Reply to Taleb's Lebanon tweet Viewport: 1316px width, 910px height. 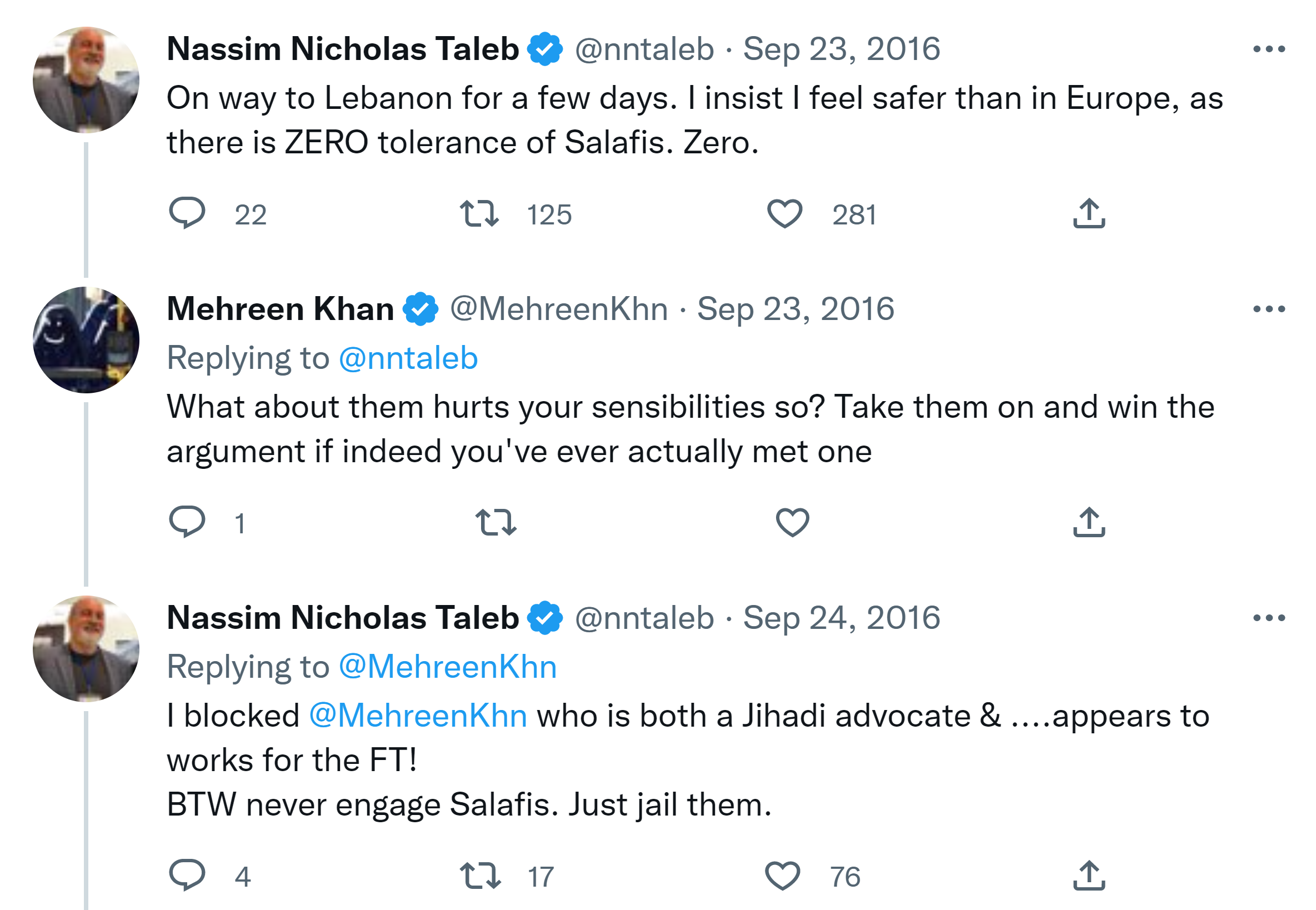187,213
